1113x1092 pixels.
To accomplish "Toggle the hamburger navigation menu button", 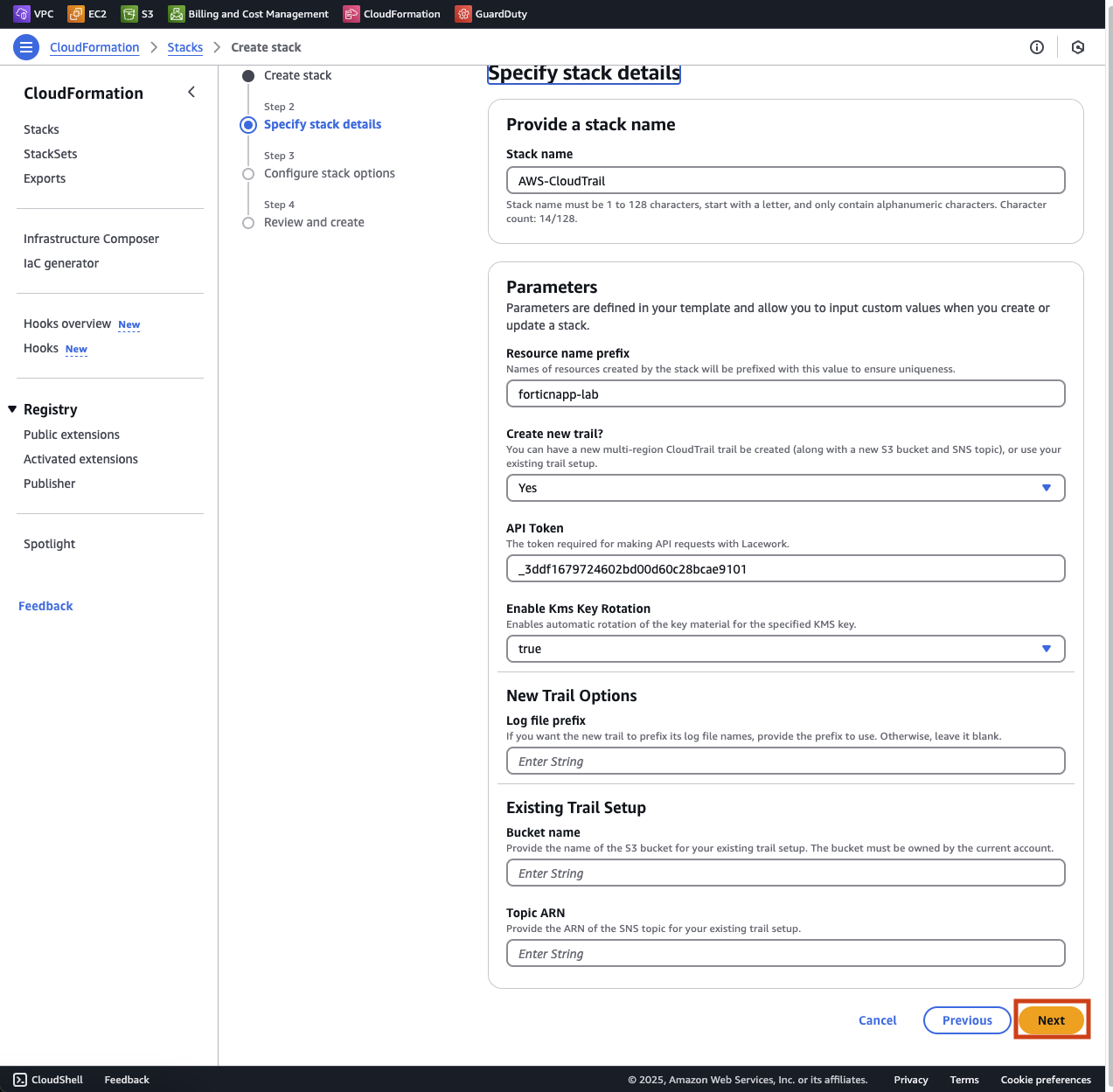I will 26,47.
